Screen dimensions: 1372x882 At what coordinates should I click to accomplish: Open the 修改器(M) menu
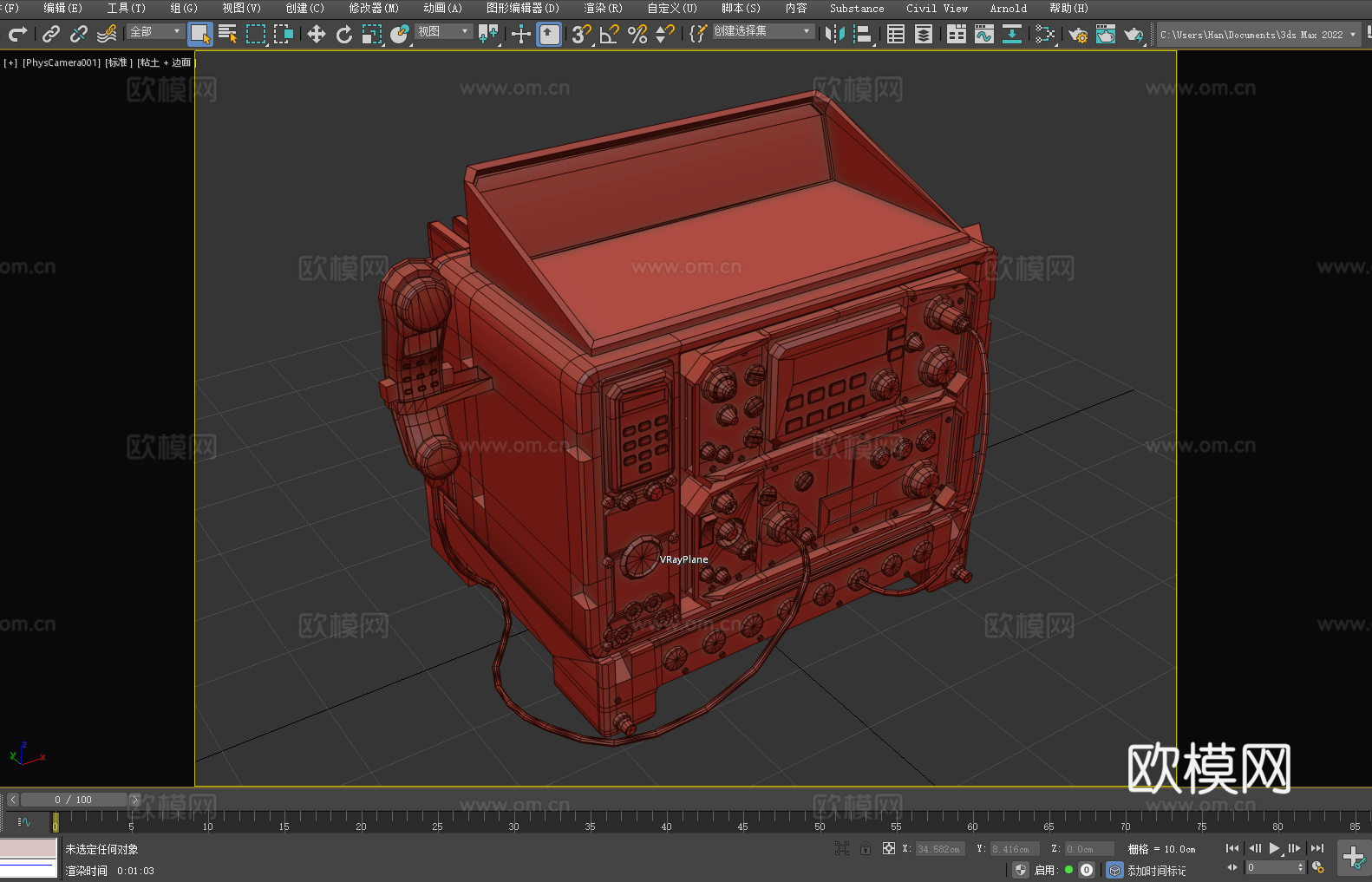pyautogui.click(x=374, y=8)
